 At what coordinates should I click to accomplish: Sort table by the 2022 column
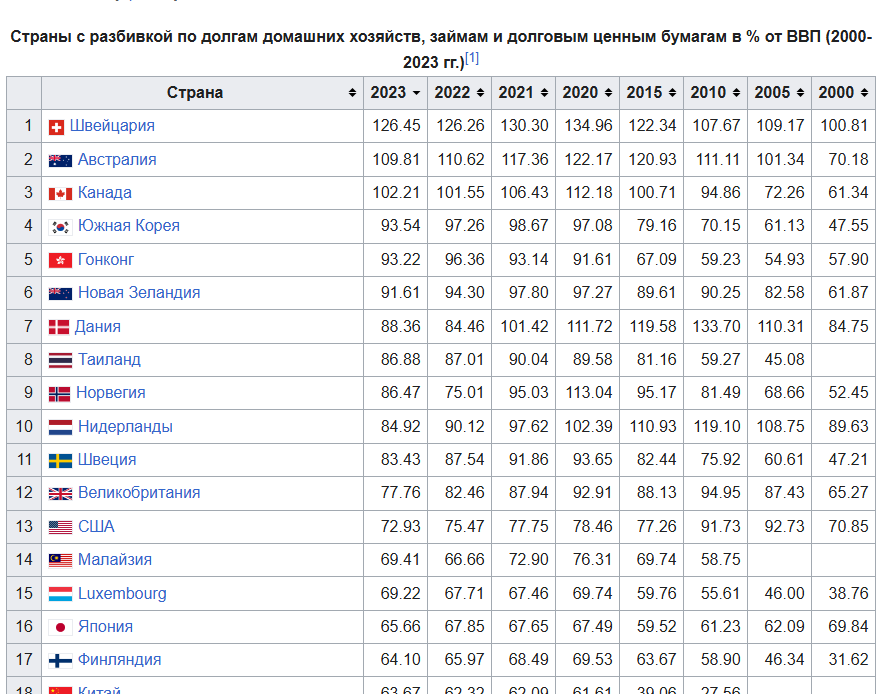point(459,93)
